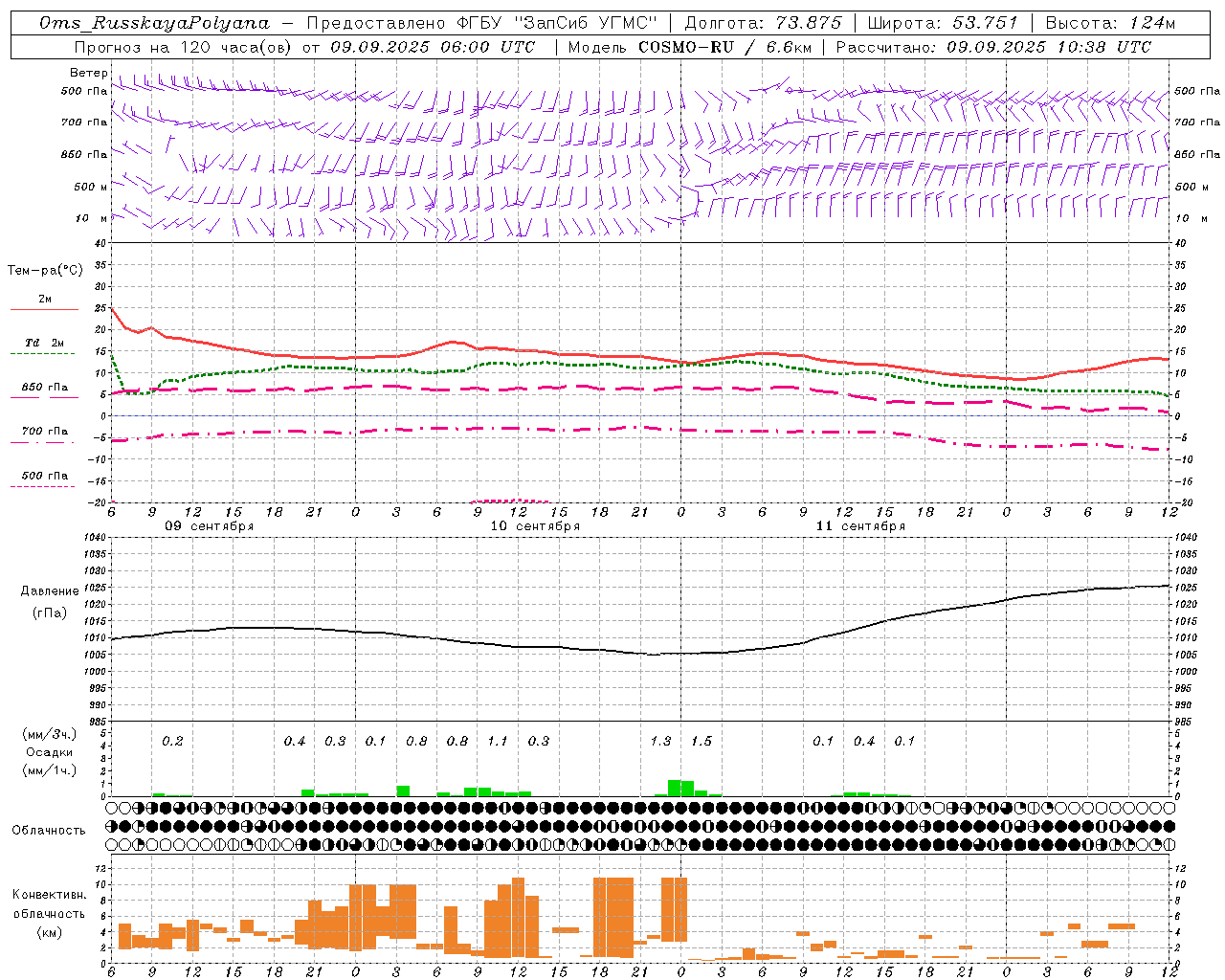The image size is (1225, 980).
Task: Click the latitude value Широта: 53.751
Action: coord(944,23)
